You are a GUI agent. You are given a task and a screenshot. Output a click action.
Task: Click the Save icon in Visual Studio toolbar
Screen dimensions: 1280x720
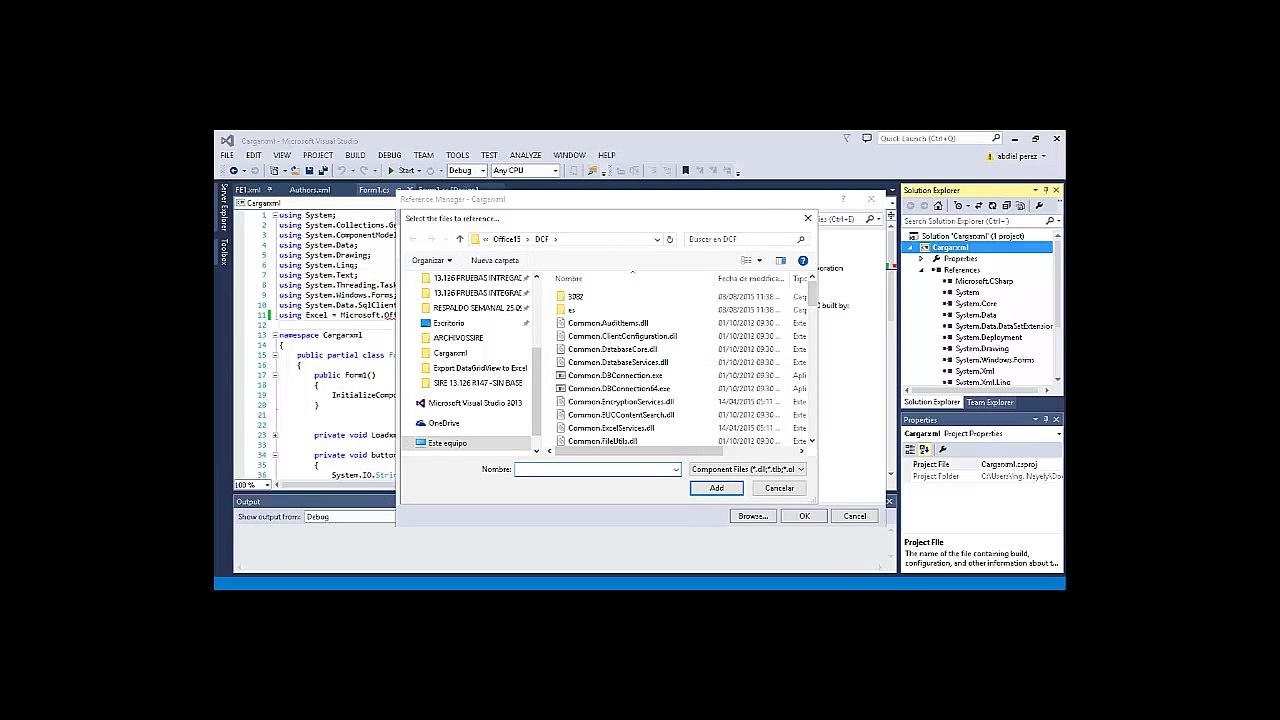coord(309,170)
